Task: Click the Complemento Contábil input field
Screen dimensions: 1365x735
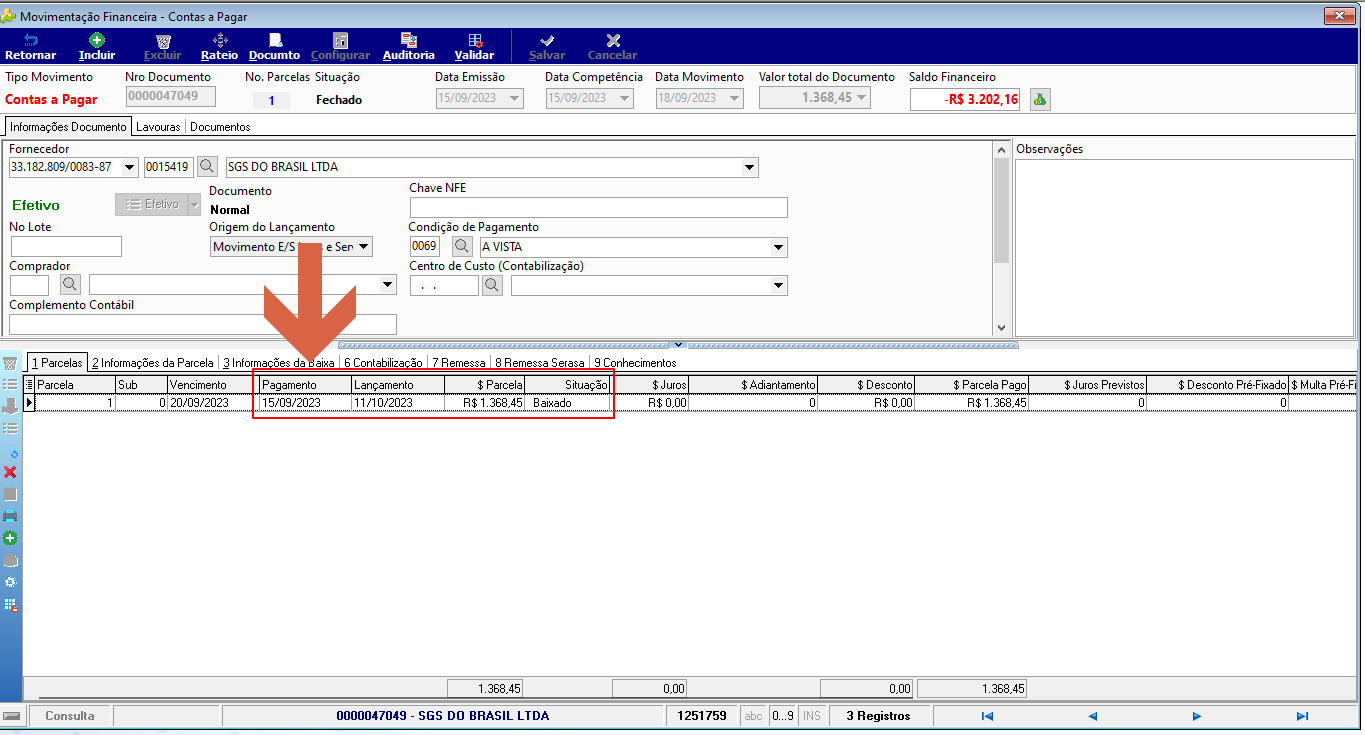Action: click(x=203, y=324)
